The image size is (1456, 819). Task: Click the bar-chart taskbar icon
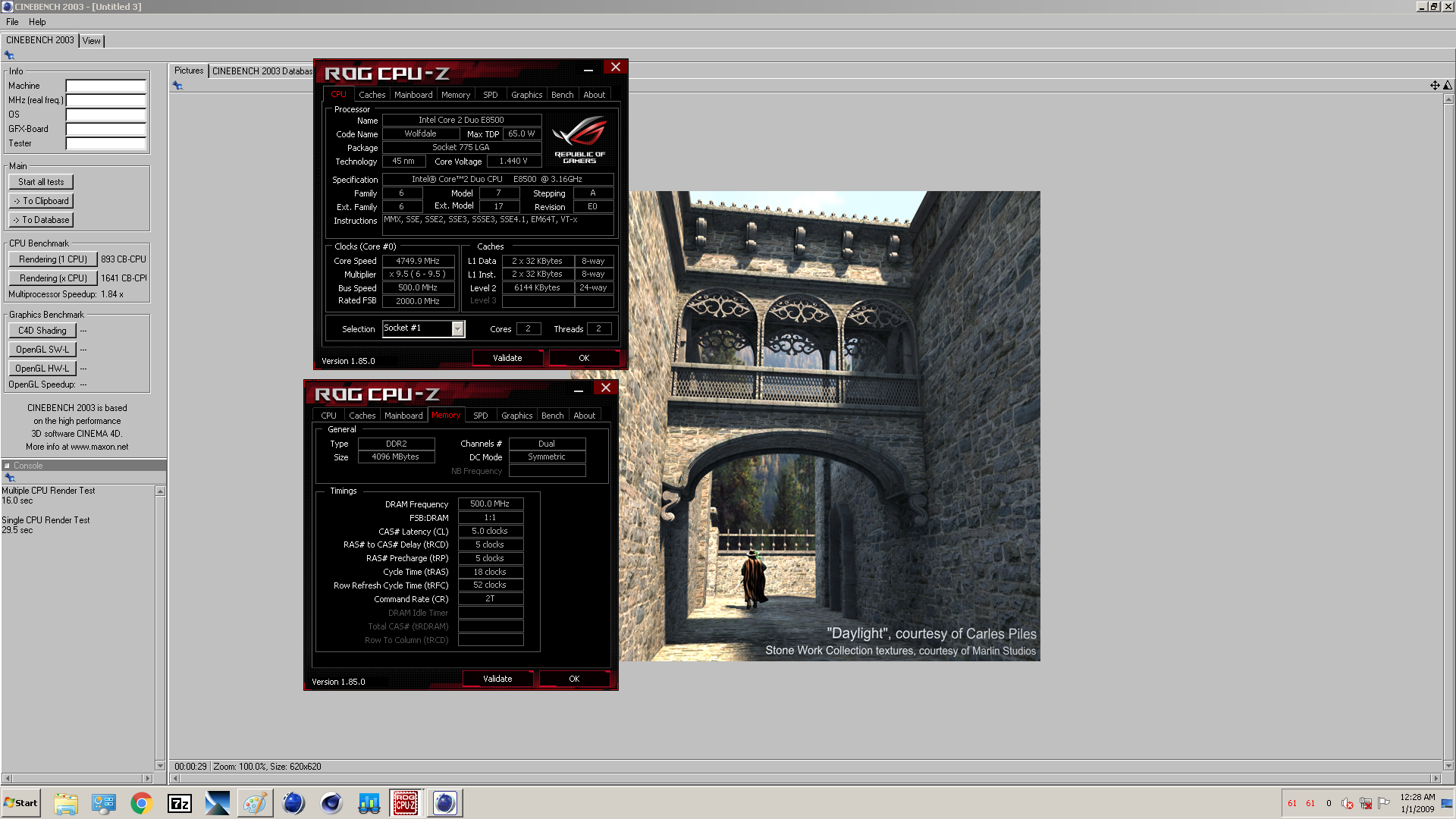coord(369,803)
